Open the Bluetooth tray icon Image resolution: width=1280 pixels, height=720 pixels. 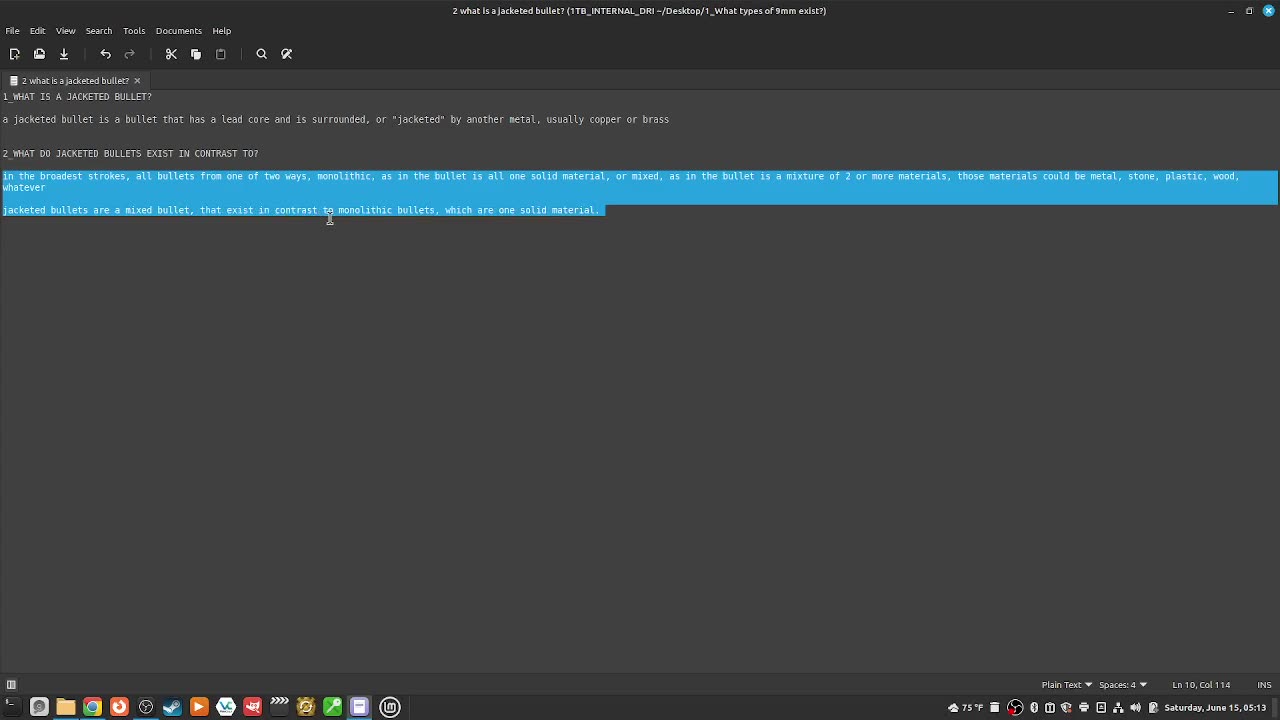[1034, 708]
